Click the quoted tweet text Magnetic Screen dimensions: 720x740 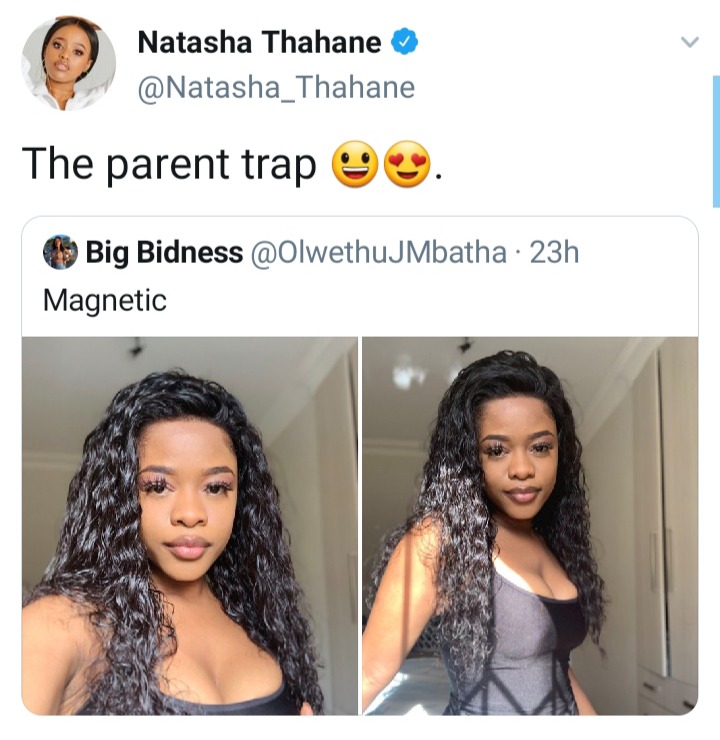coord(105,300)
